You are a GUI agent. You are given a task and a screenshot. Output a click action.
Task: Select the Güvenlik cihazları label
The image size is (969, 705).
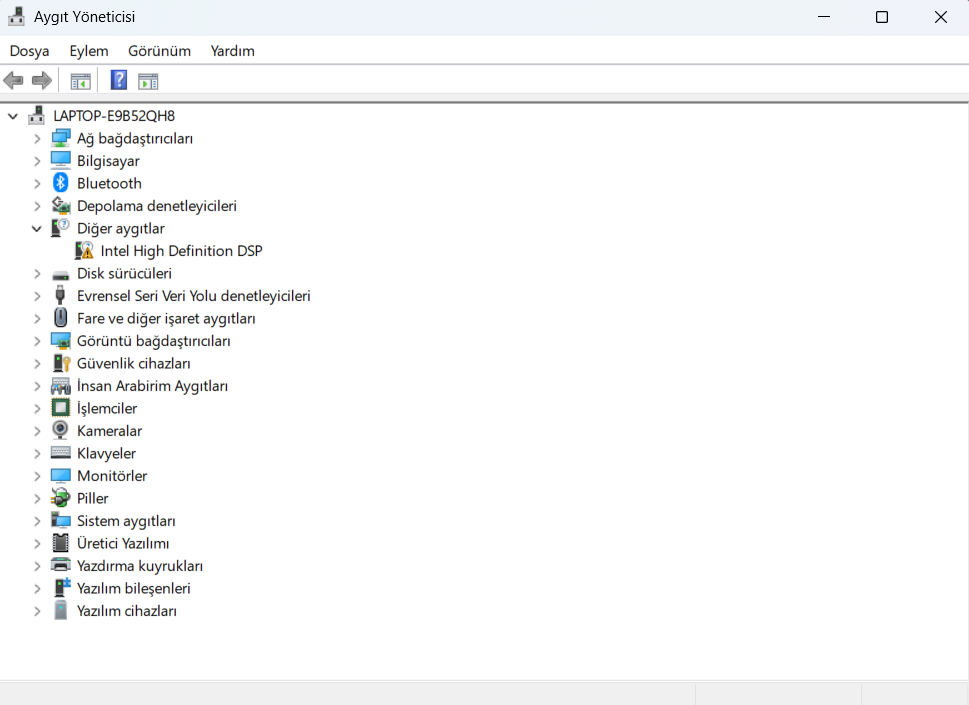pos(133,363)
